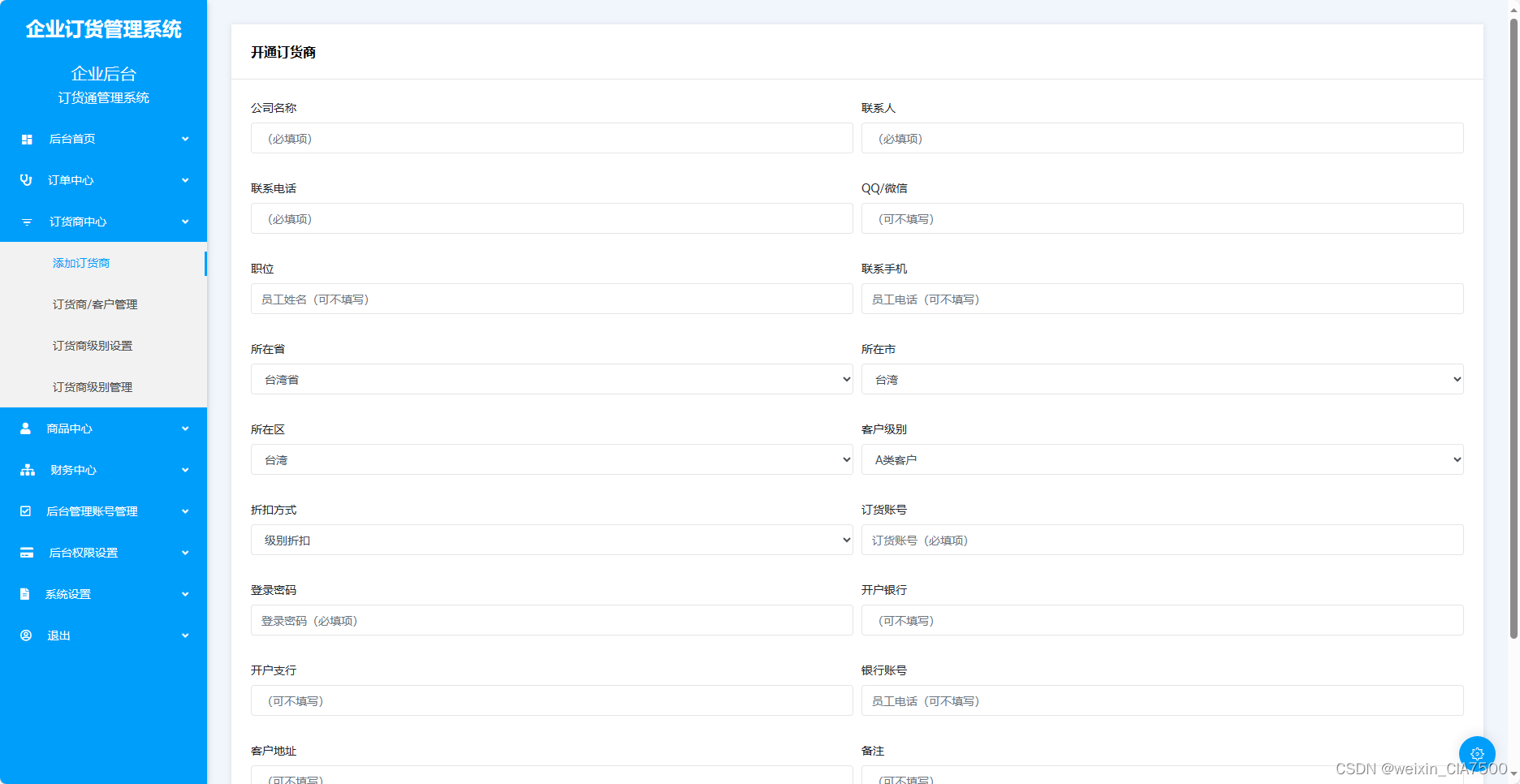Expand the 退出 menu chevron
Viewport: 1520px width, 784px height.
(x=185, y=635)
